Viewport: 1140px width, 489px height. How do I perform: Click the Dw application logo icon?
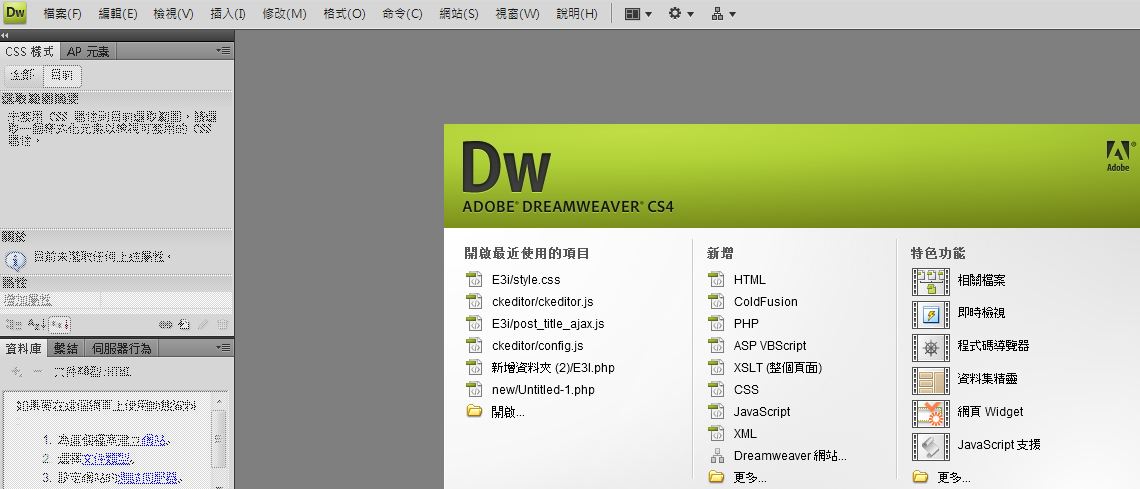15,13
